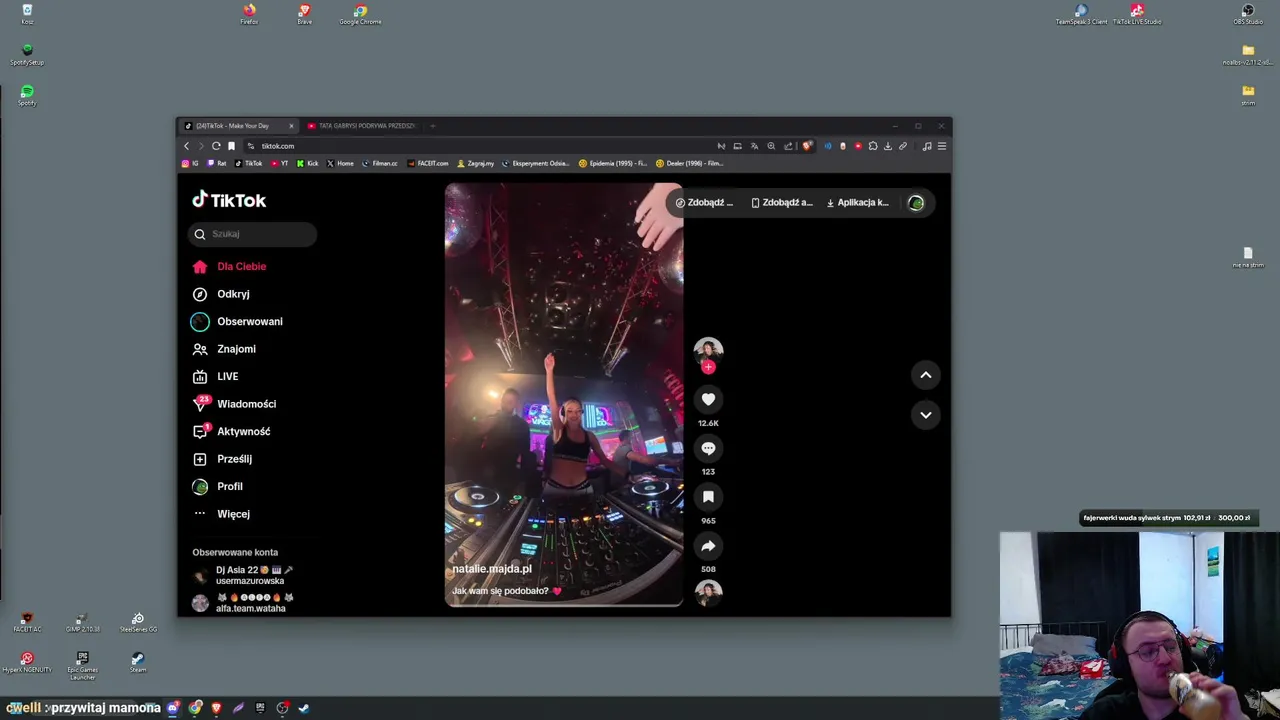Click the browser back arrow
Screen dimensions: 1280x720
point(186,146)
